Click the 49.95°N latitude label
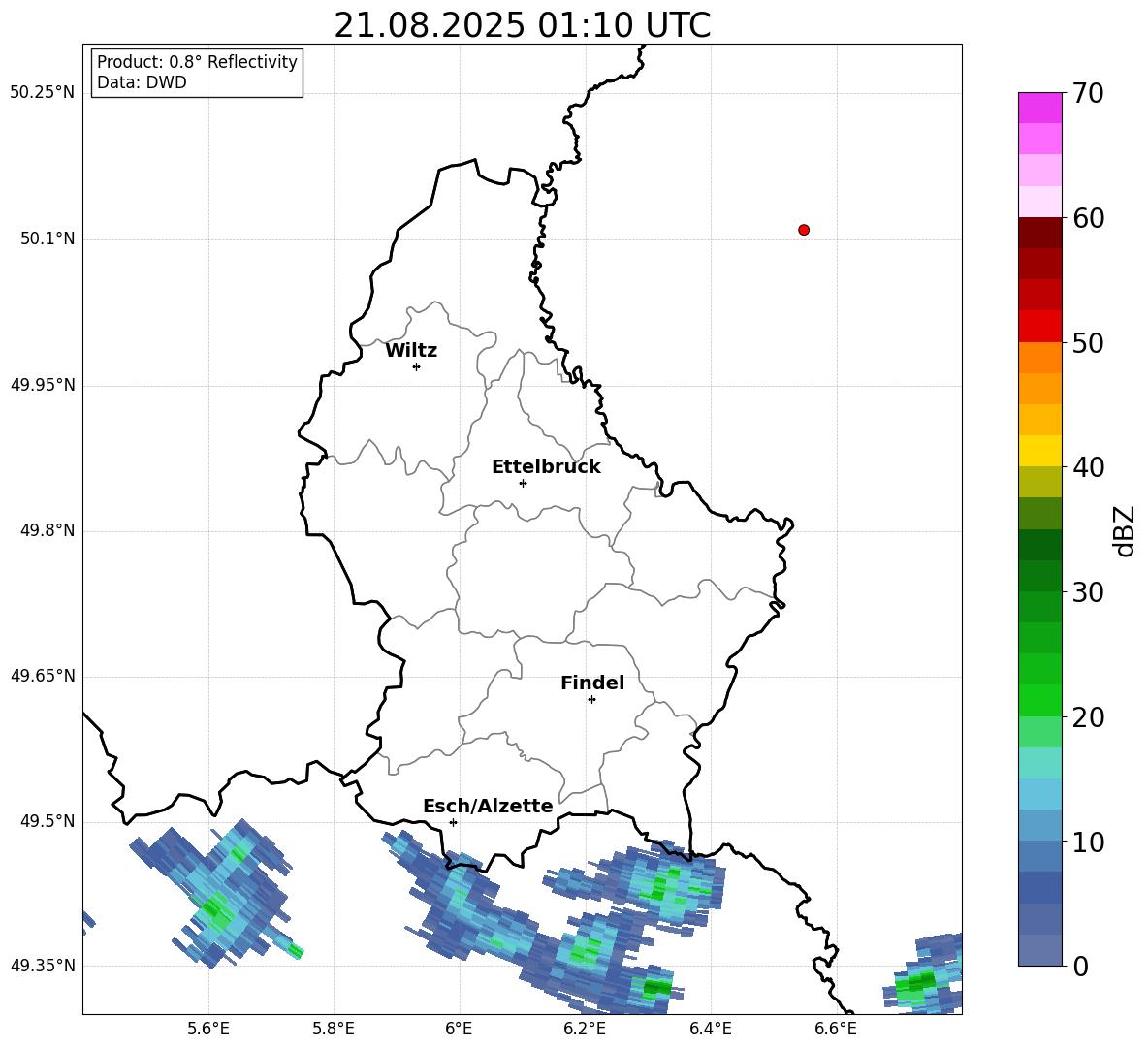This screenshot has width=1148, height=1048. click(x=43, y=385)
